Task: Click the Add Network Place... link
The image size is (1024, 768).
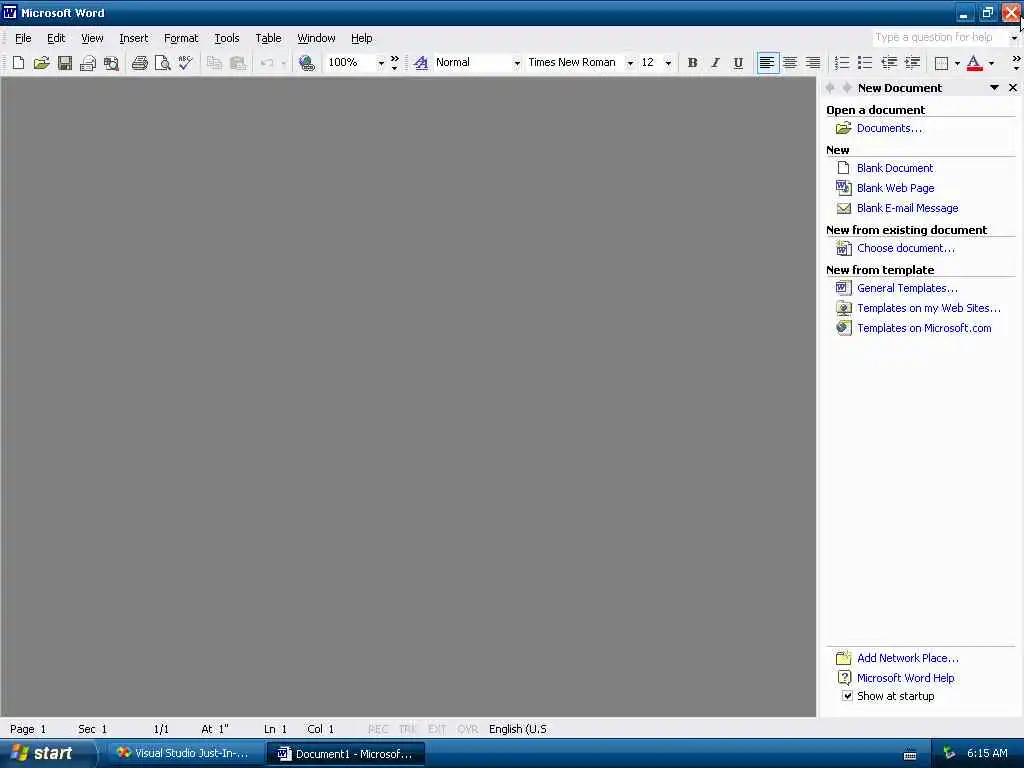Action: (908, 658)
